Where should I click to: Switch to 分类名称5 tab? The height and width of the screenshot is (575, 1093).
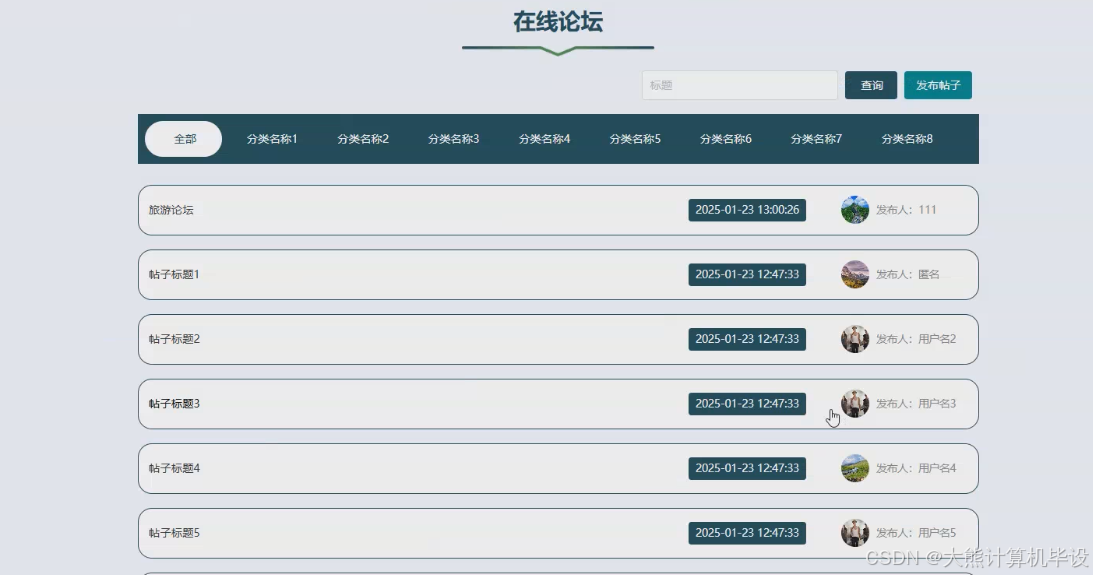(635, 139)
